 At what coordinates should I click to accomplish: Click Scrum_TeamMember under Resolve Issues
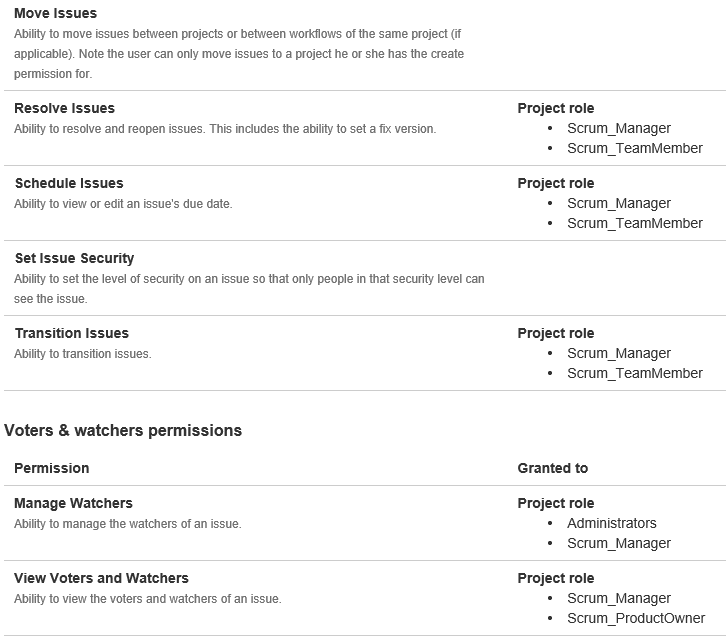(635, 148)
